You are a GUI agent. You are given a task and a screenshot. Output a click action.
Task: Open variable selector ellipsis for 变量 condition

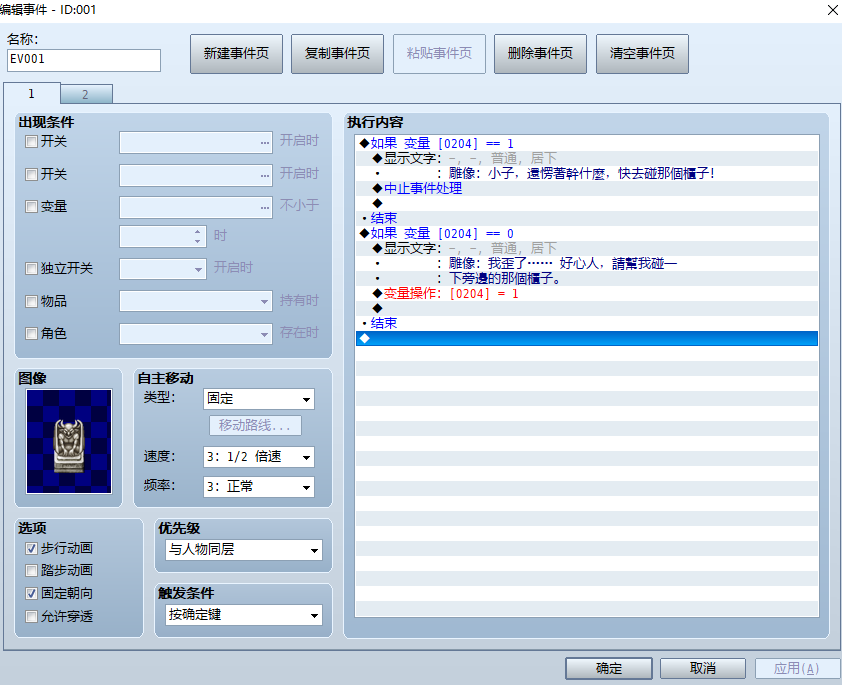(x=265, y=207)
